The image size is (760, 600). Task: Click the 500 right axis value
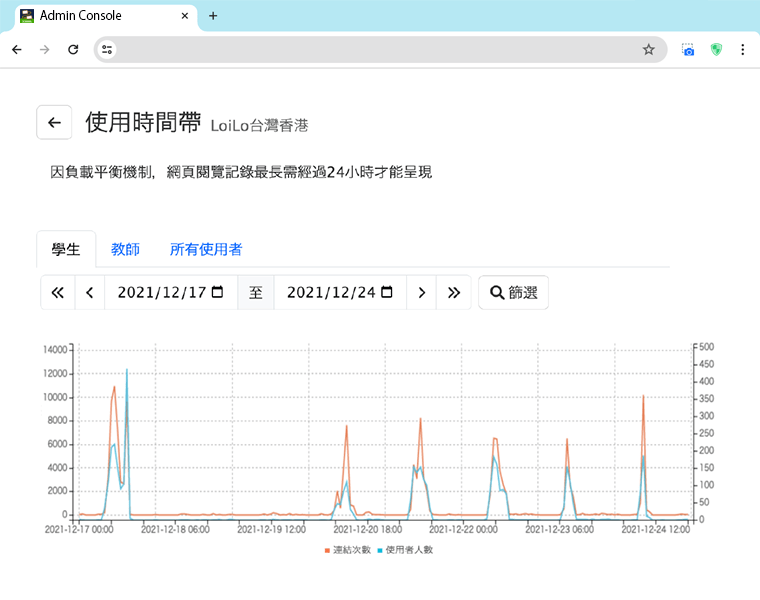[x=706, y=347]
